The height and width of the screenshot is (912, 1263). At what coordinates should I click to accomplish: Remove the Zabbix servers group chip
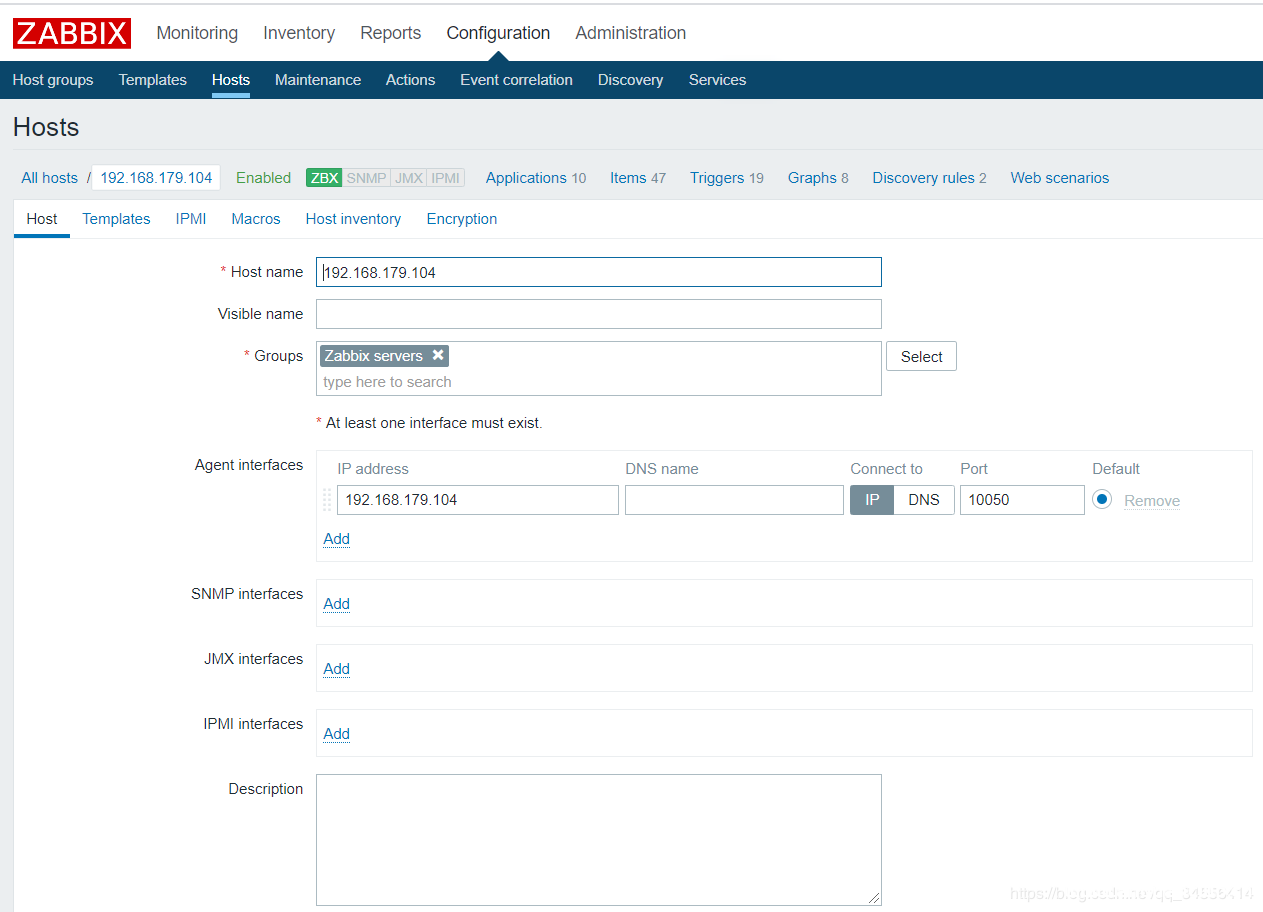pos(438,355)
